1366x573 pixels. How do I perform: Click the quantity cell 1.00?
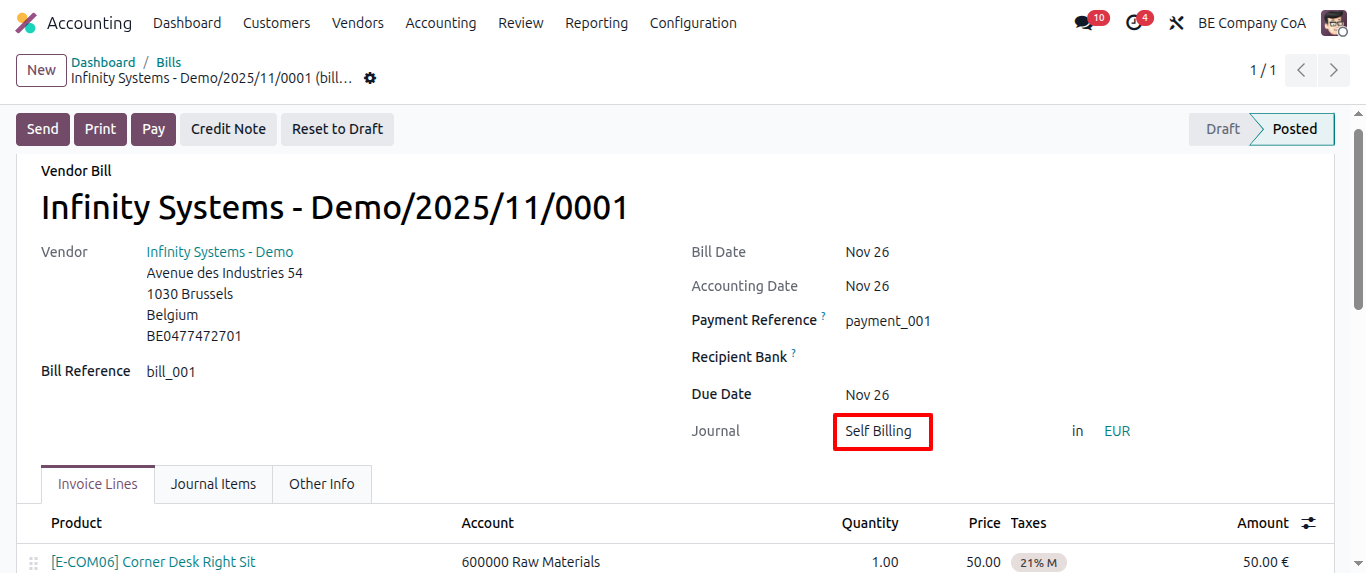(885, 562)
